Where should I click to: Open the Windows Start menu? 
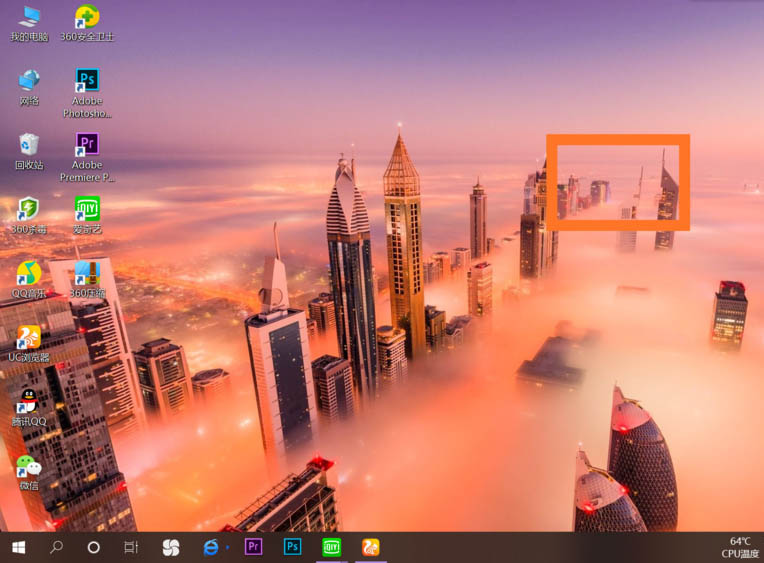(19, 547)
